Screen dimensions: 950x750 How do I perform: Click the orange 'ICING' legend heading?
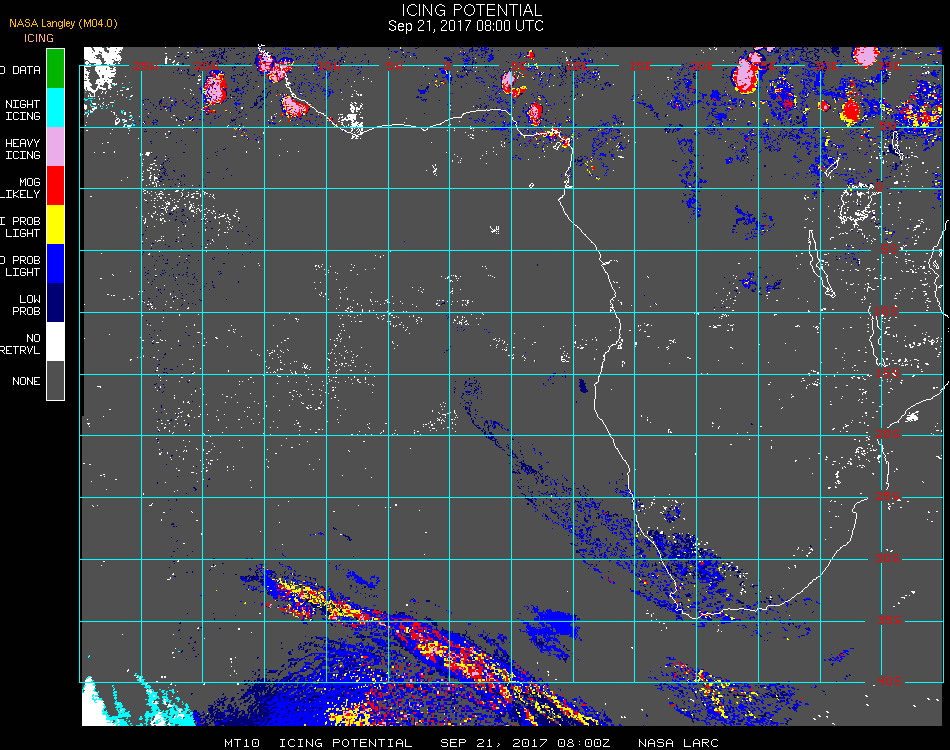pos(39,38)
